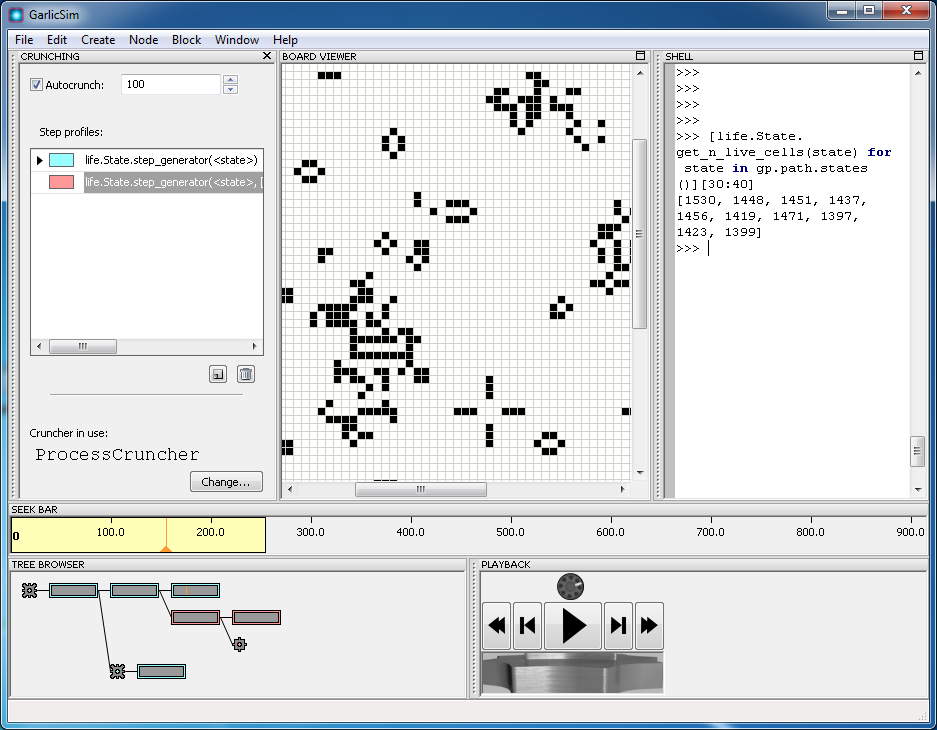Maximize the Board Viewer panel
The width and height of the screenshot is (937, 730).
[640, 56]
